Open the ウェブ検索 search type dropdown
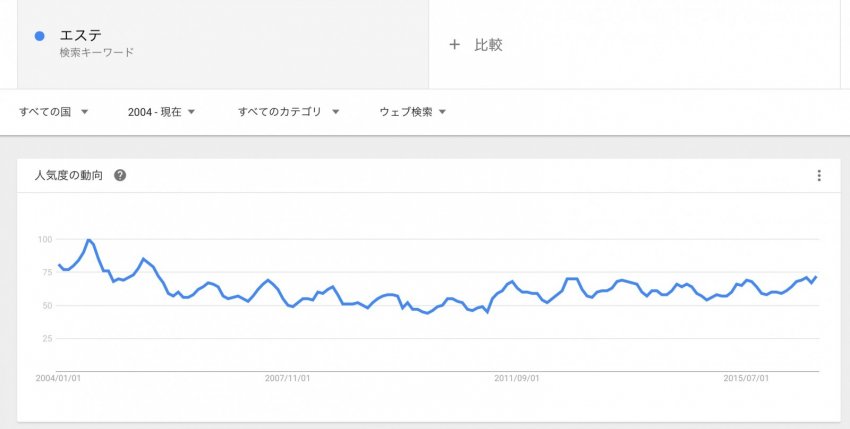 pos(413,112)
